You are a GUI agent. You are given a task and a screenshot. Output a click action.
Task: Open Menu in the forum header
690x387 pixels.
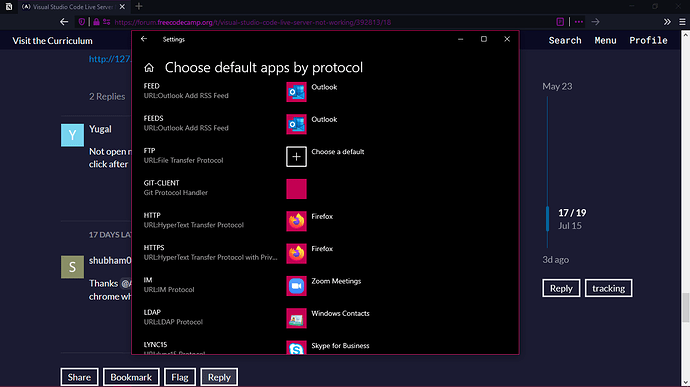[x=605, y=41]
